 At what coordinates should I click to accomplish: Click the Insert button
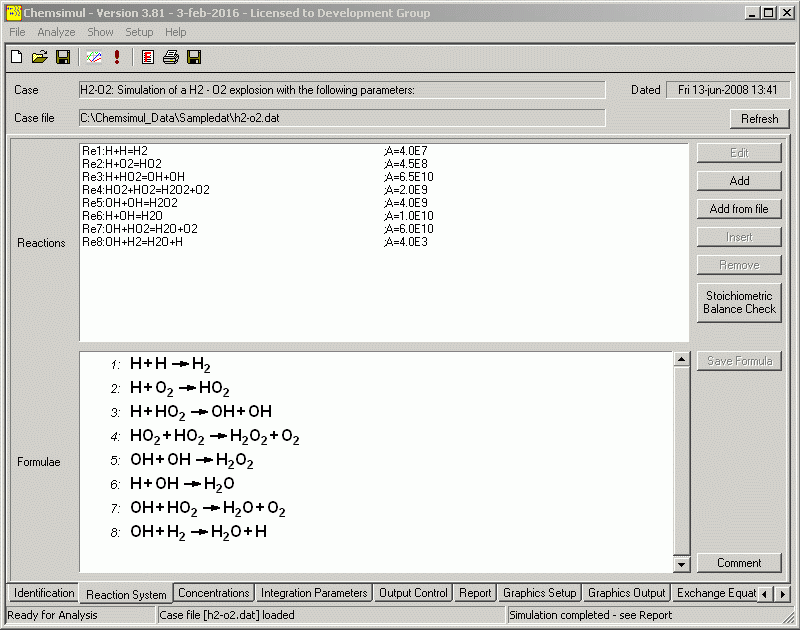(739, 237)
